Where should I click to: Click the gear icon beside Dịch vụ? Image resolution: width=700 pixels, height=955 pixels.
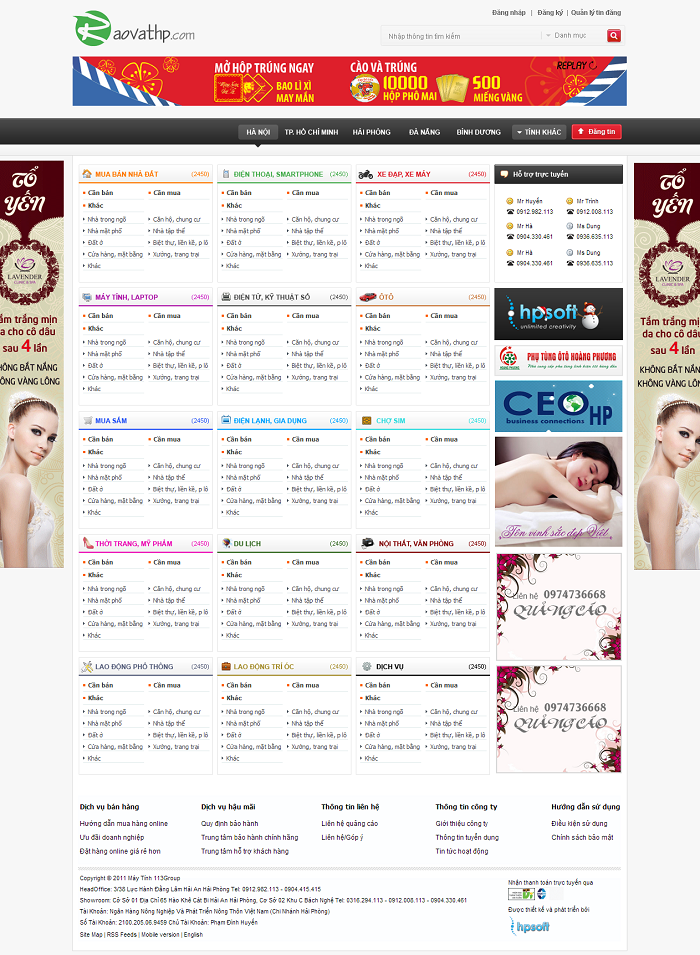pyautogui.click(x=366, y=667)
